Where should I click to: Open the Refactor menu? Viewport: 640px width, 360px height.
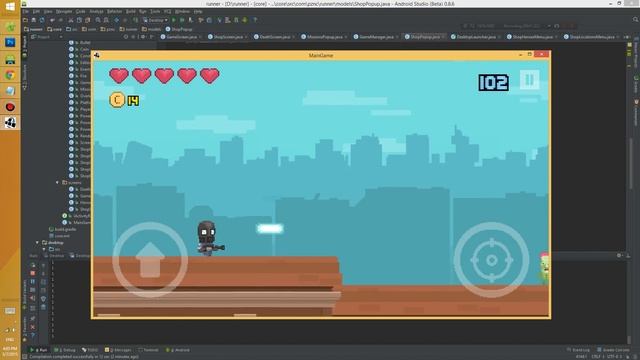114,11
